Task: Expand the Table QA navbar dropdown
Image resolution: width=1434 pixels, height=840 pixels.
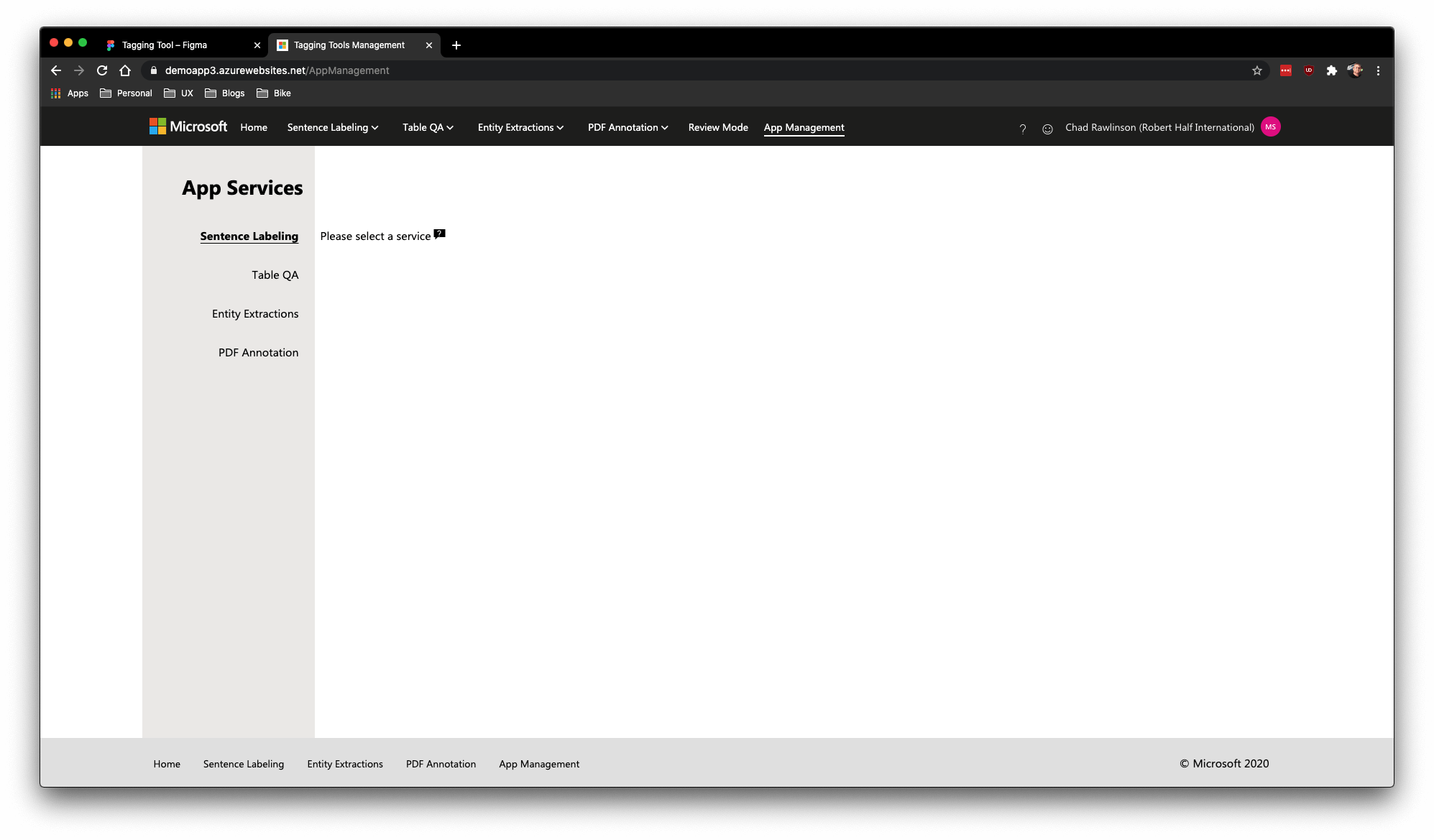Action: pos(428,127)
